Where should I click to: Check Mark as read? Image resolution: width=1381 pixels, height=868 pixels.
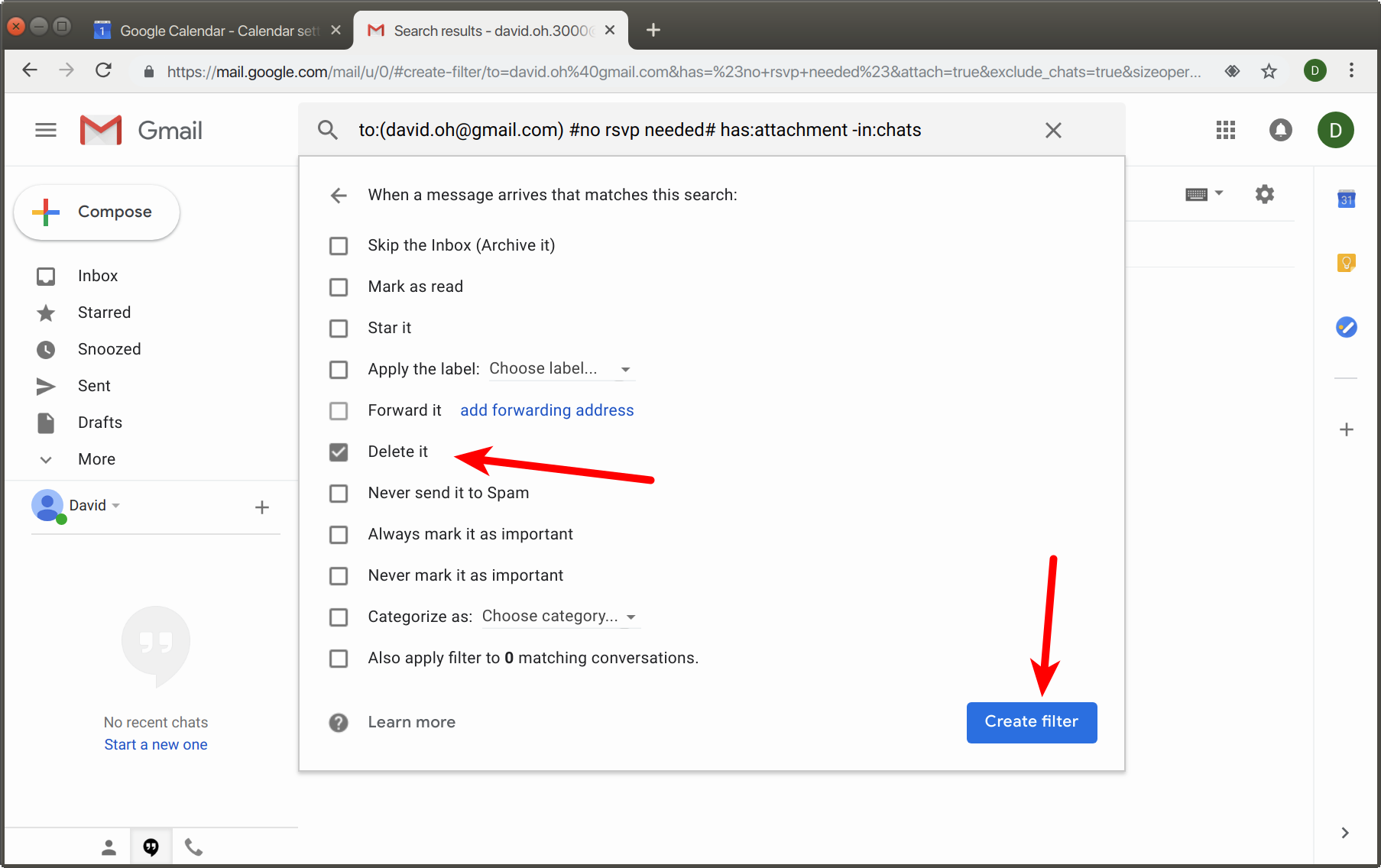[x=339, y=287]
